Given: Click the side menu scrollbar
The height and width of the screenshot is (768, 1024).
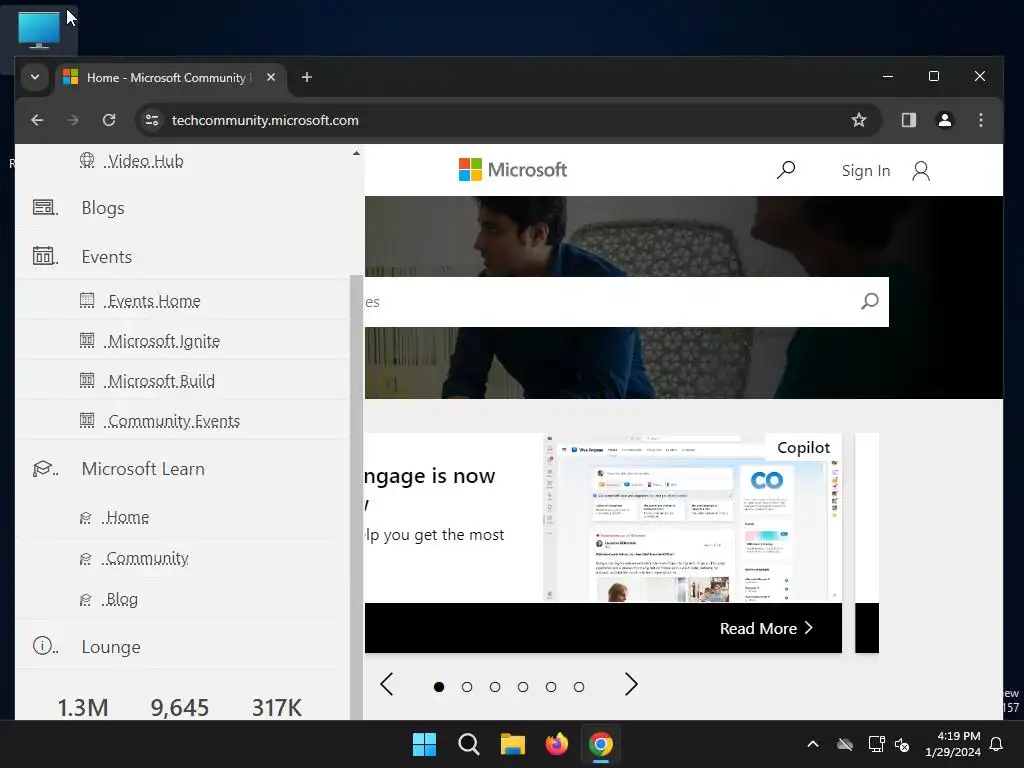Looking at the screenshot, I should click(356, 496).
